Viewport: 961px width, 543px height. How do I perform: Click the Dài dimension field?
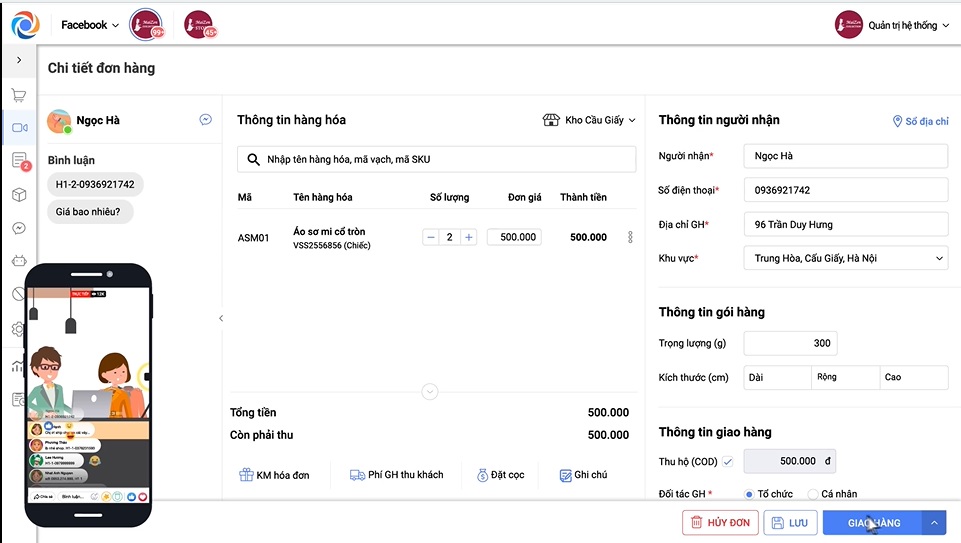(778, 378)
